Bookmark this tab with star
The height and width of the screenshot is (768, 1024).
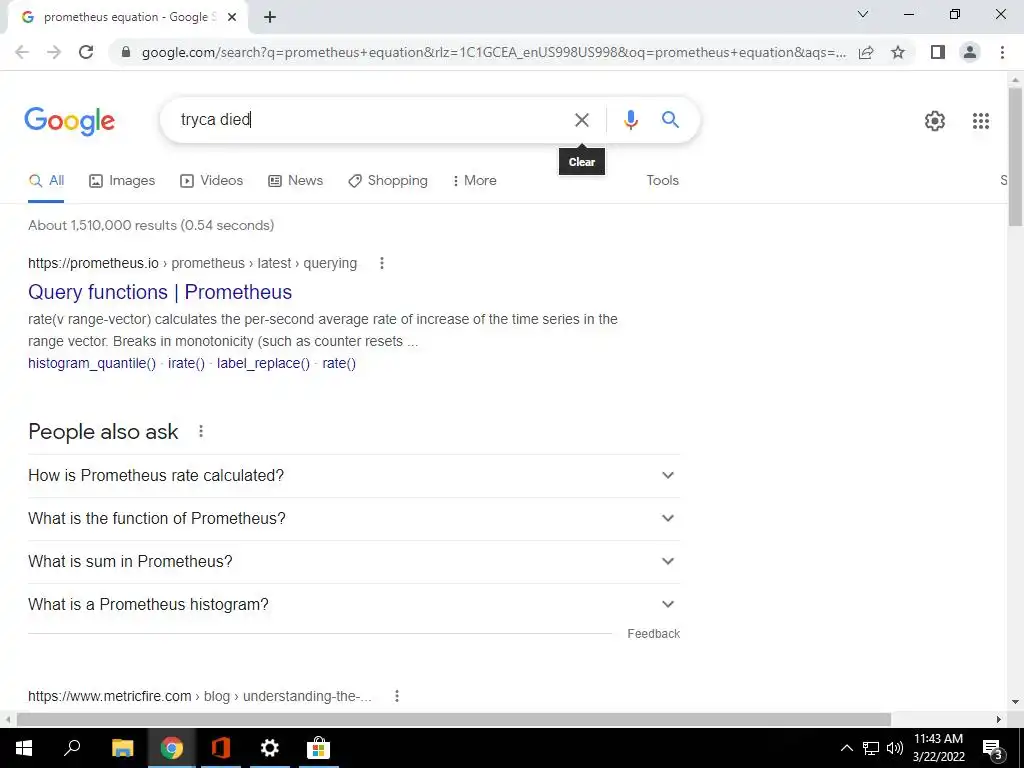(898, 52)
